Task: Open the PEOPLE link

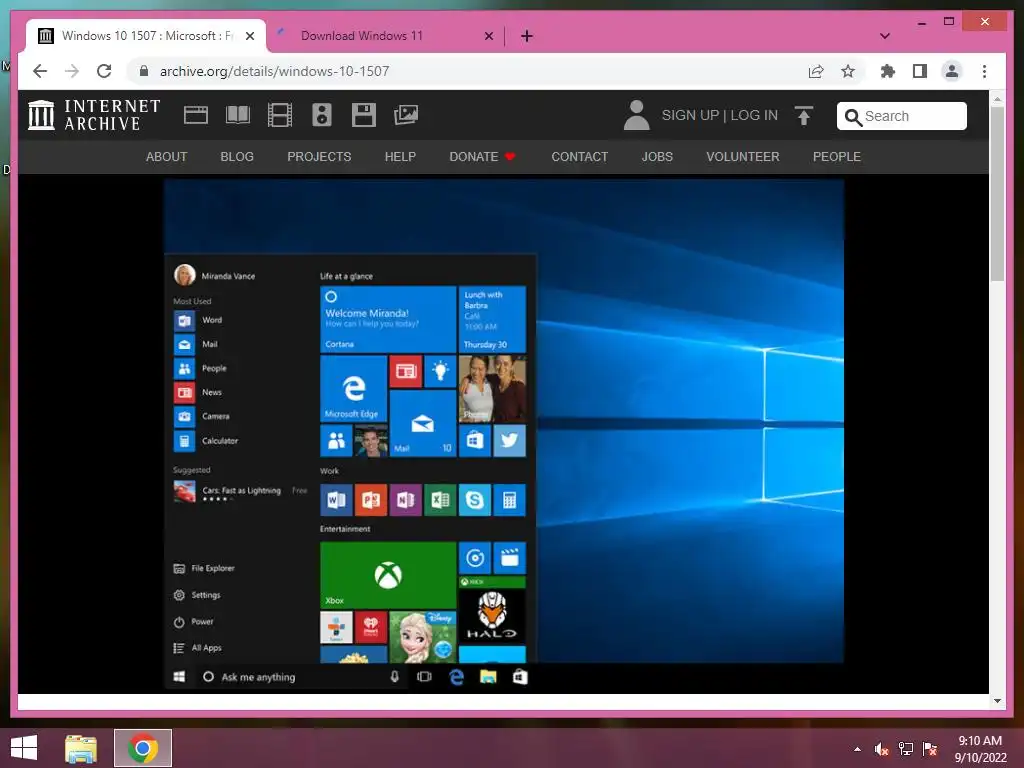Action: pos(837,157)
